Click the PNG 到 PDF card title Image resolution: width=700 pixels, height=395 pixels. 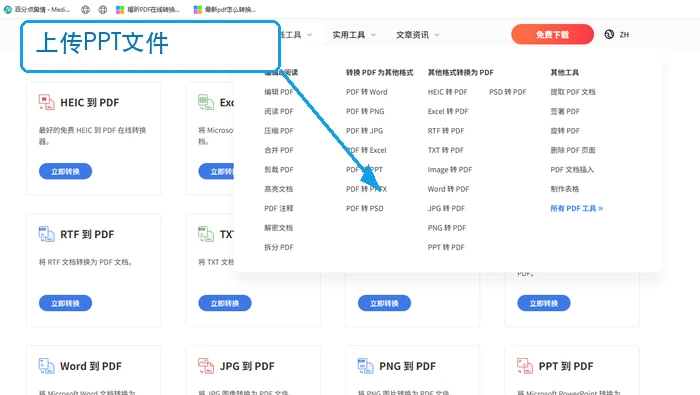[407, 366]
